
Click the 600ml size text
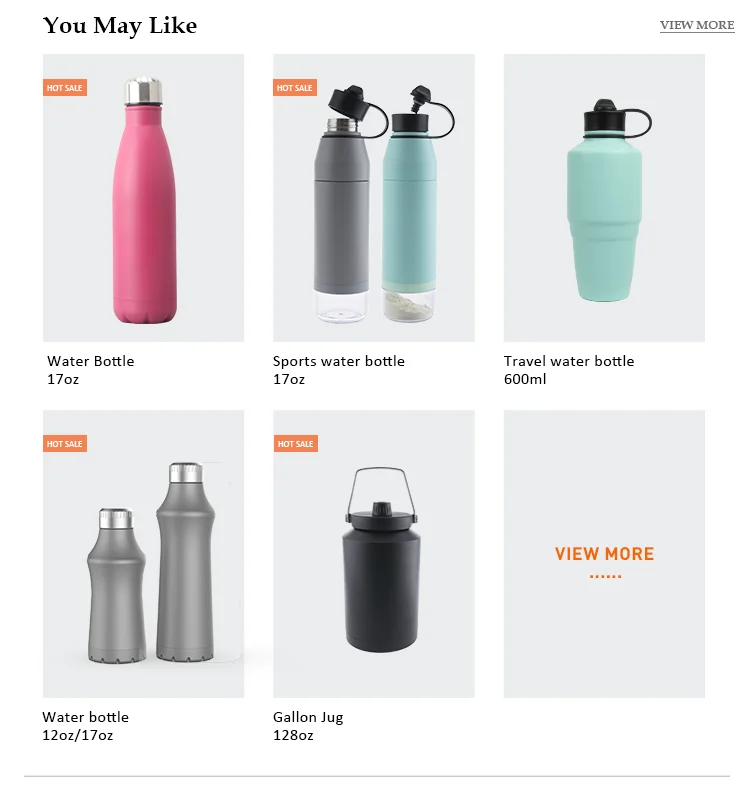pyautogui.click(x=525, y=379)
